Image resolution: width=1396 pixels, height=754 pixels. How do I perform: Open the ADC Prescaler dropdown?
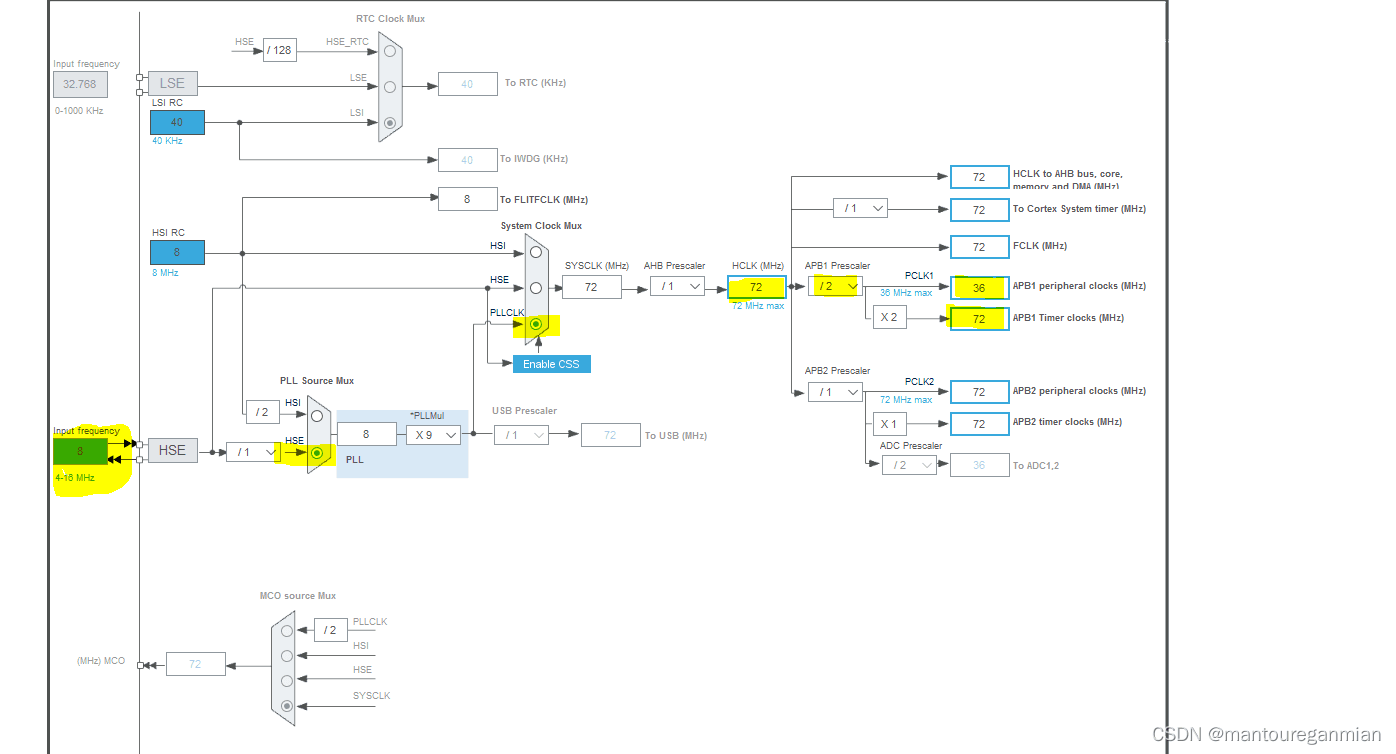click(909, 465)
